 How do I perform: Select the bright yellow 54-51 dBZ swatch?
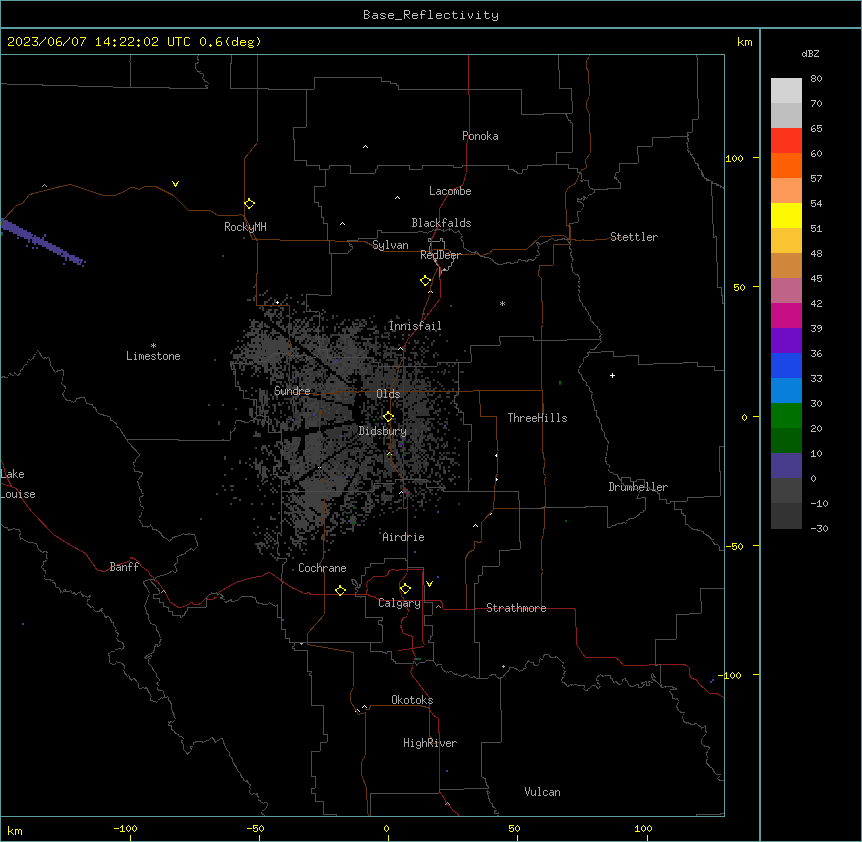point(786,215)
